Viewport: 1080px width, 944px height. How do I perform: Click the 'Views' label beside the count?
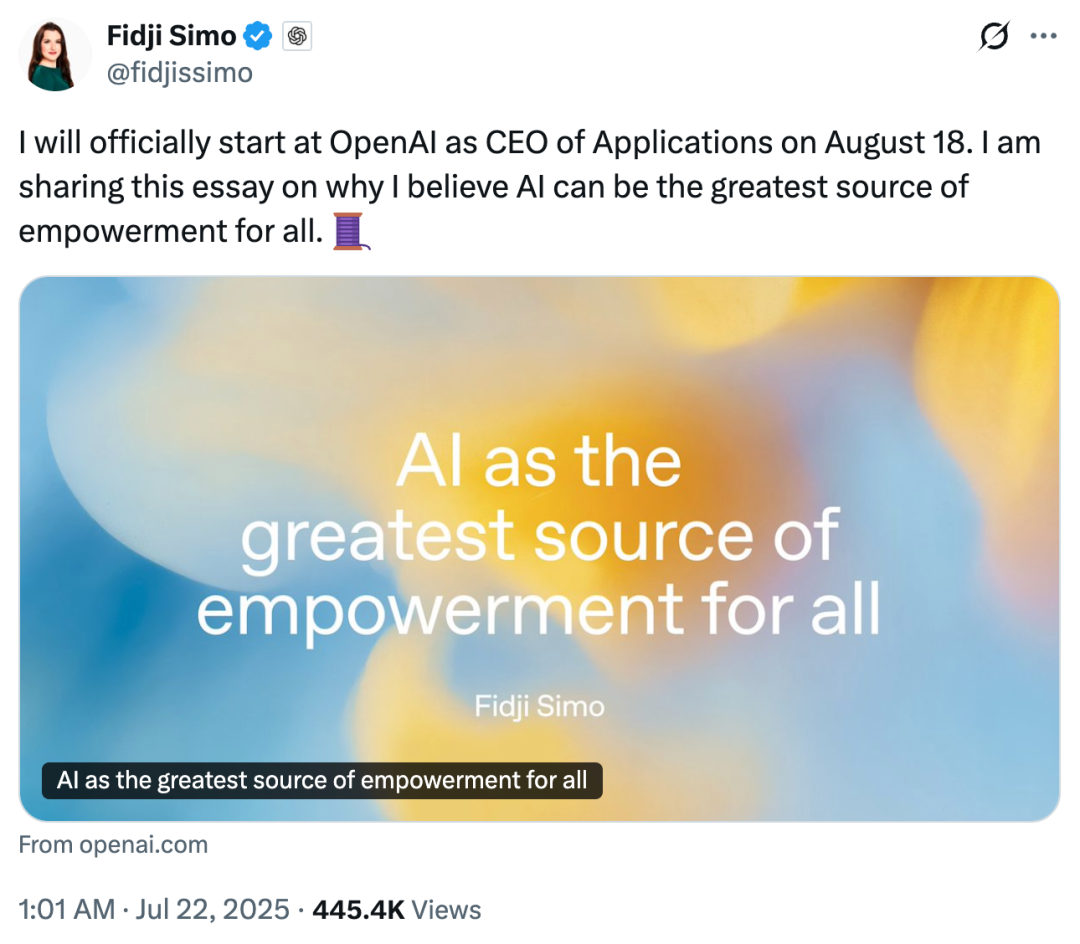coord(446,910)
